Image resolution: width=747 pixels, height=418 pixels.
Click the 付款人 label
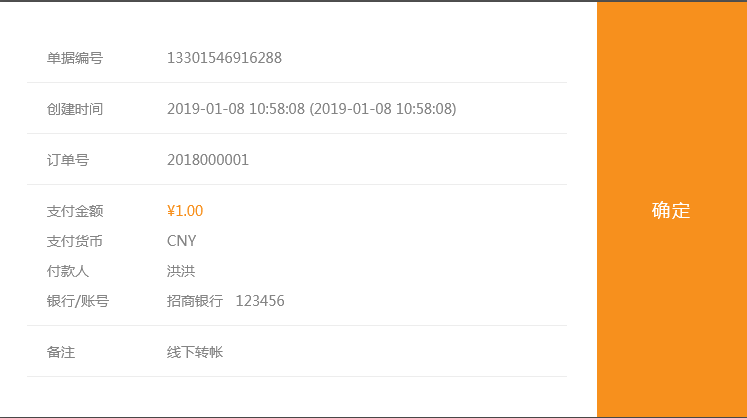tap(68, 271)
